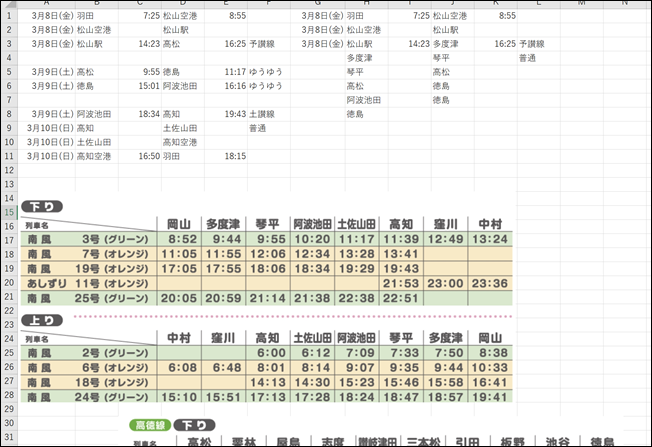The image size is (652, 447).
Task: Click the 22:51 高知 time for 南風 25号
Action: (401, 299)
